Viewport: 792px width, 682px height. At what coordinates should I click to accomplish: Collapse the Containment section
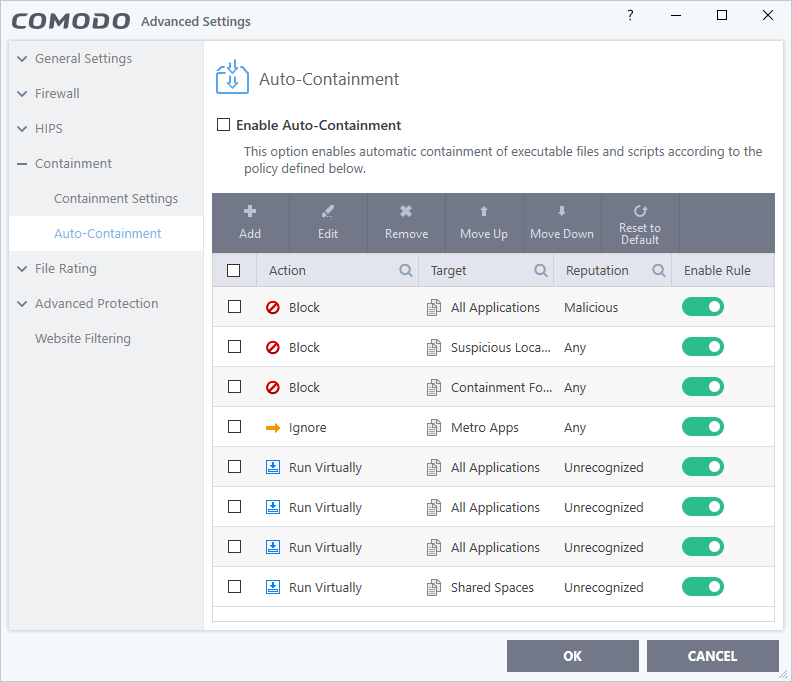22,164
